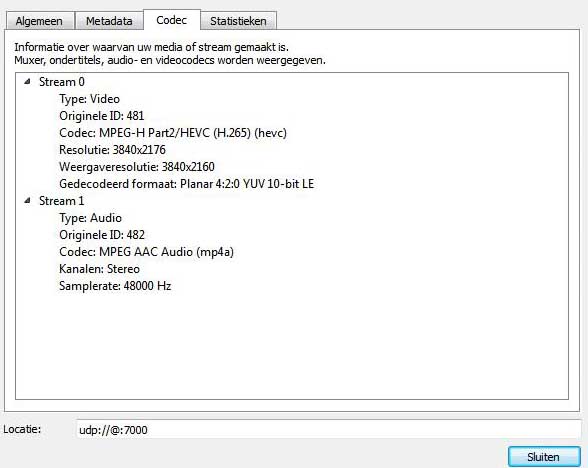Select the MPEG AAC Audio codec row
This screenshot has width=588, height=468.
147,252
